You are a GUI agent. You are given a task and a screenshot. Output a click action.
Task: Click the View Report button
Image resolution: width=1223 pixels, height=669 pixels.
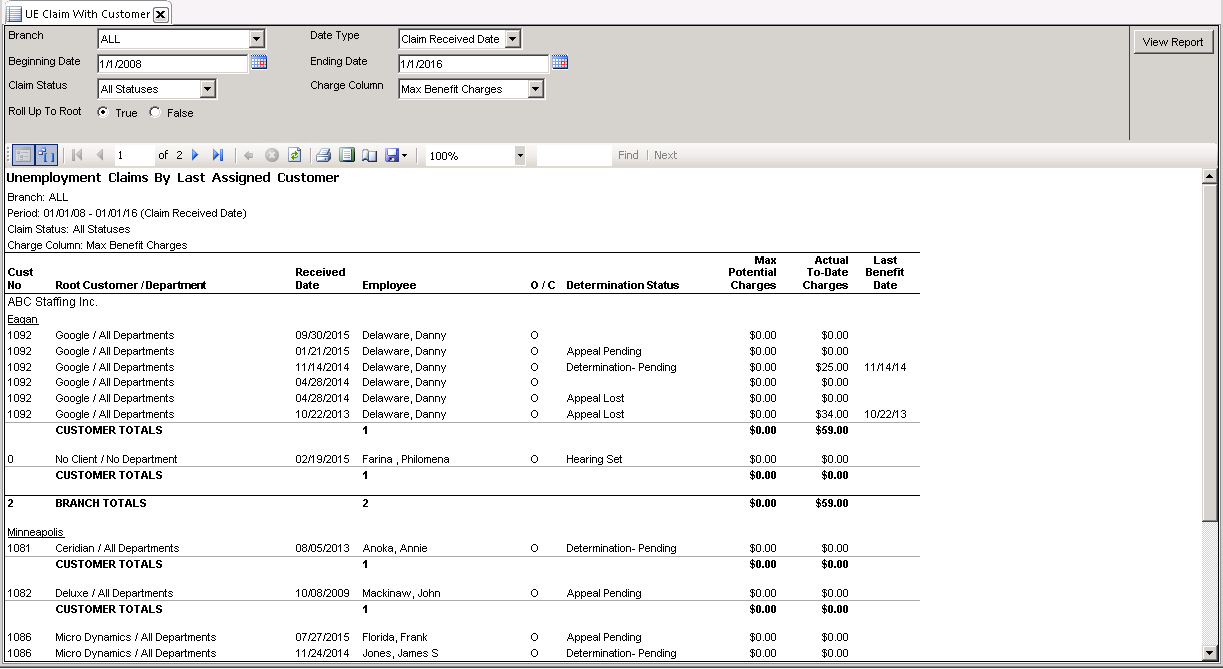click(x=1173, y=42)
